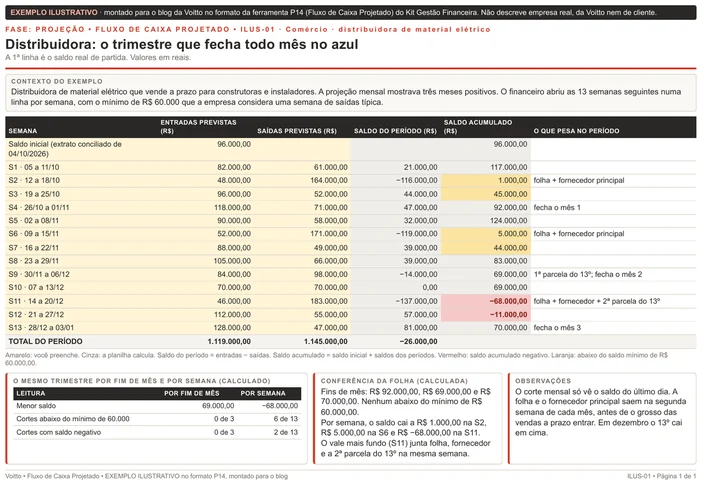Click the note 'fecha o mês 3'
702x485 pixels.
[x=557, y=327]
